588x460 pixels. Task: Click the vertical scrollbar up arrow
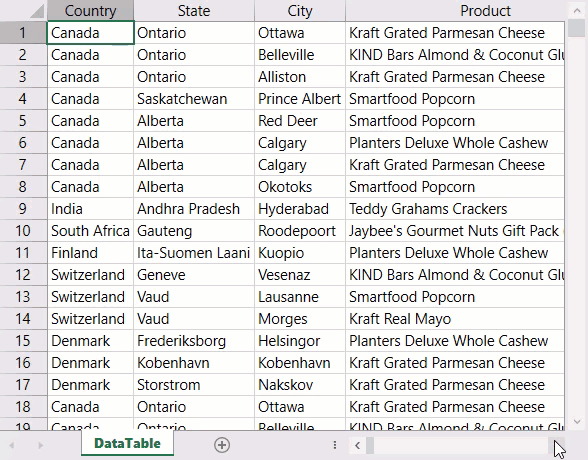click(x=577, y=11)
